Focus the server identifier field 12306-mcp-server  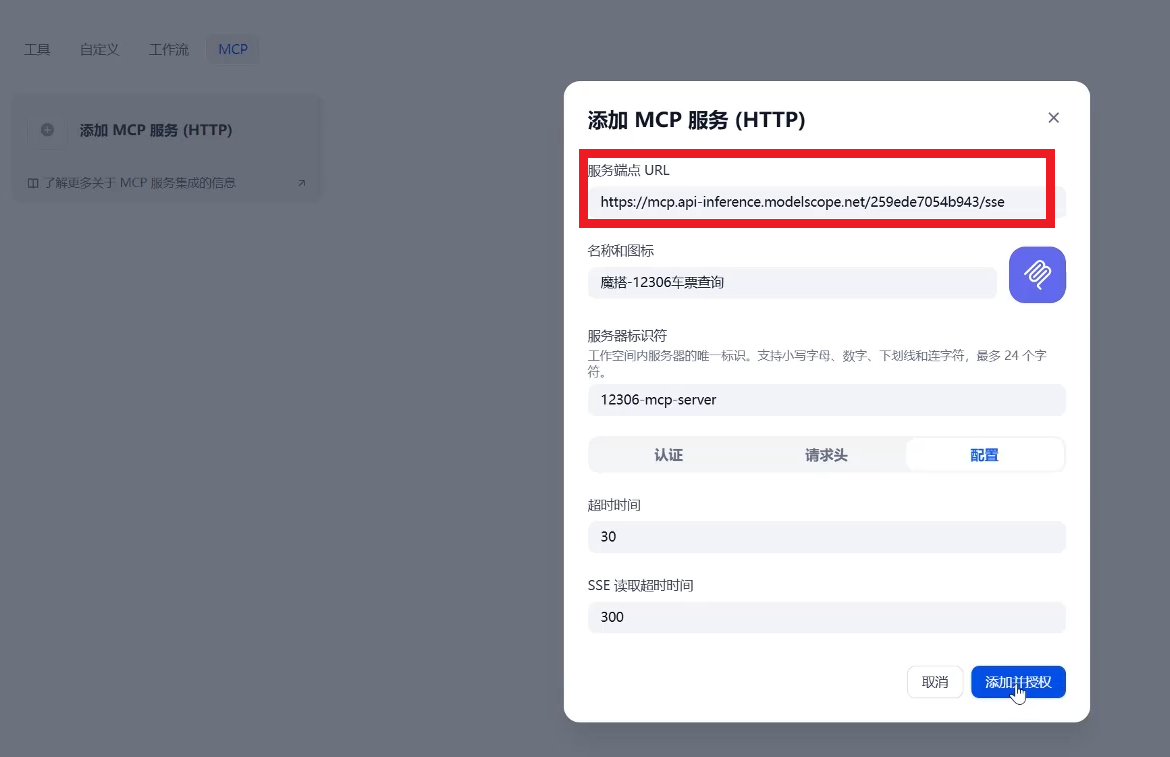[x=827, y=400]
